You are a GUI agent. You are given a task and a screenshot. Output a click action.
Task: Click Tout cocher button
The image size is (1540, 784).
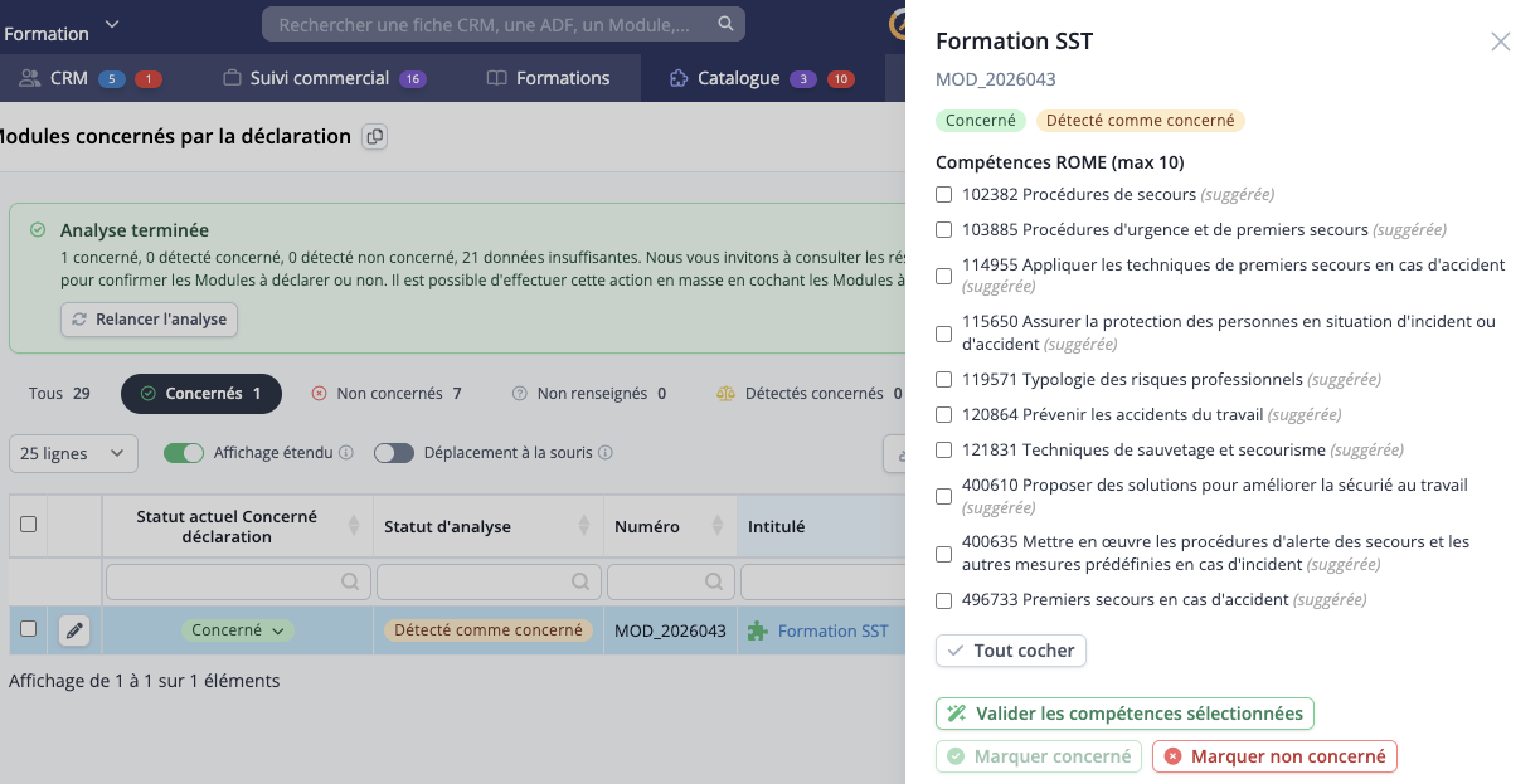click(1011, 650)
